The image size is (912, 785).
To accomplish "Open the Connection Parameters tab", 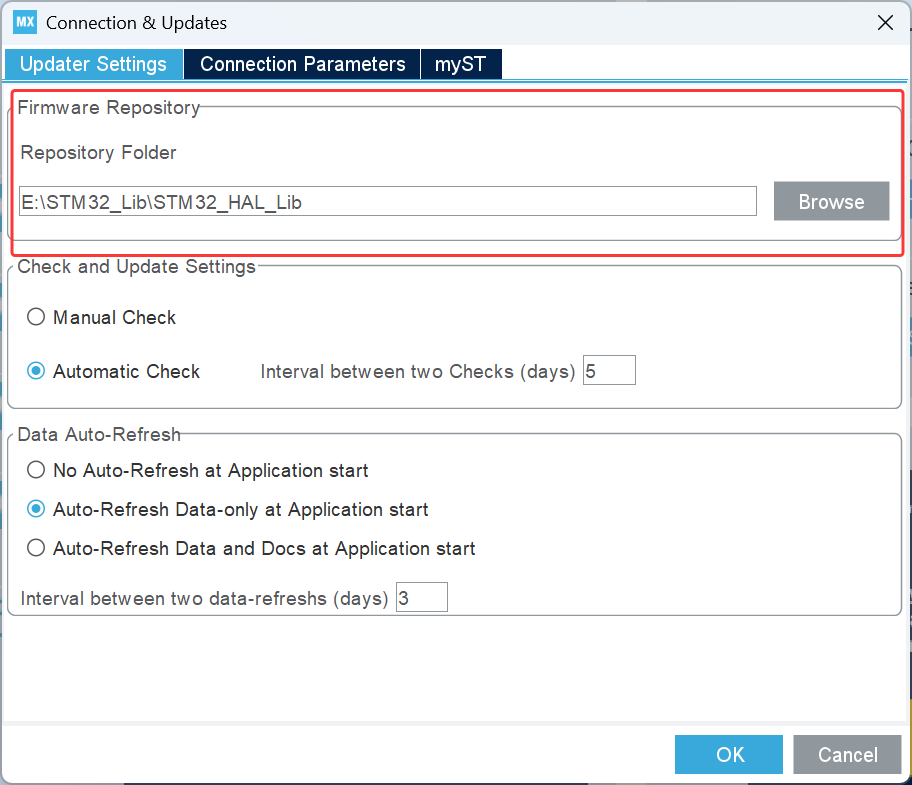I will pyautogui.click(x=302, y=64).
